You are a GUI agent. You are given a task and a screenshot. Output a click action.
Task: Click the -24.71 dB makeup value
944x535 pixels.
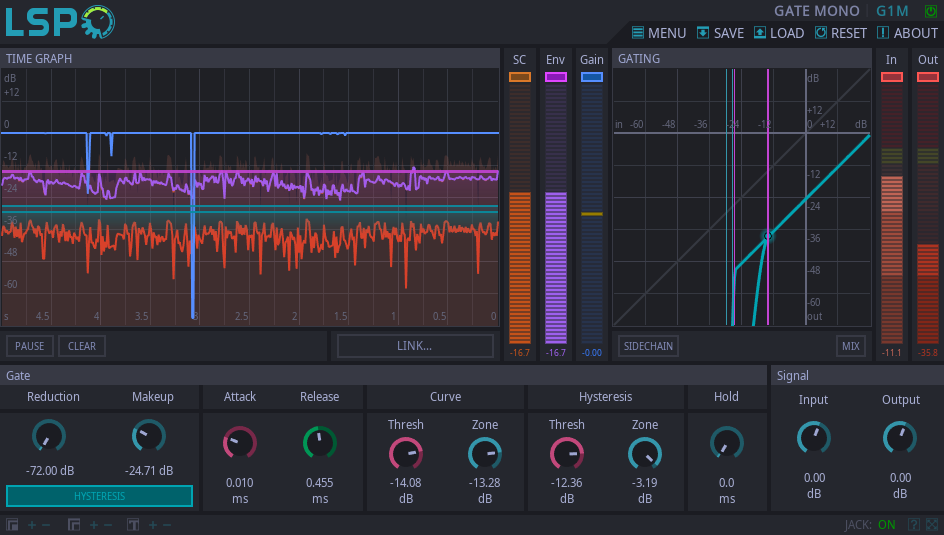pos(149,471)
